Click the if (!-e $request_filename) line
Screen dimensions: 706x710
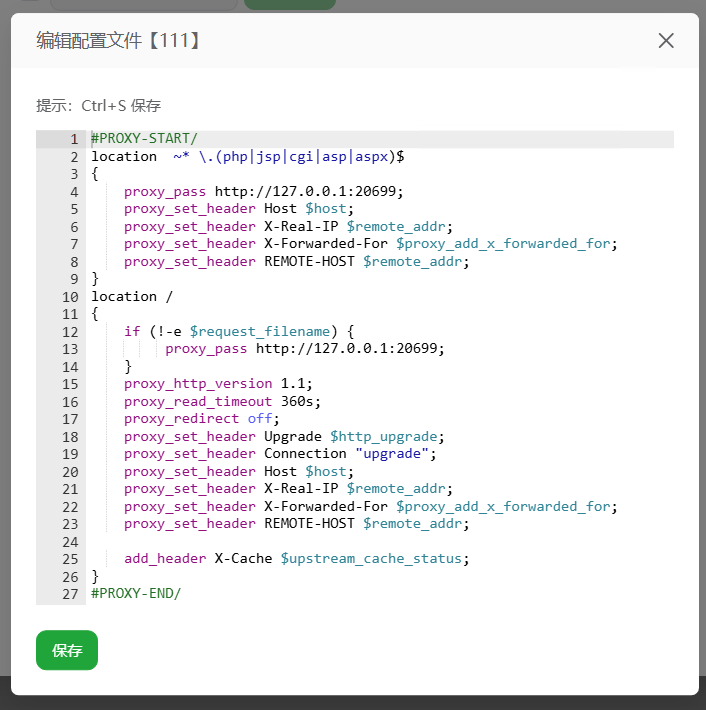(x=239, y=331)
